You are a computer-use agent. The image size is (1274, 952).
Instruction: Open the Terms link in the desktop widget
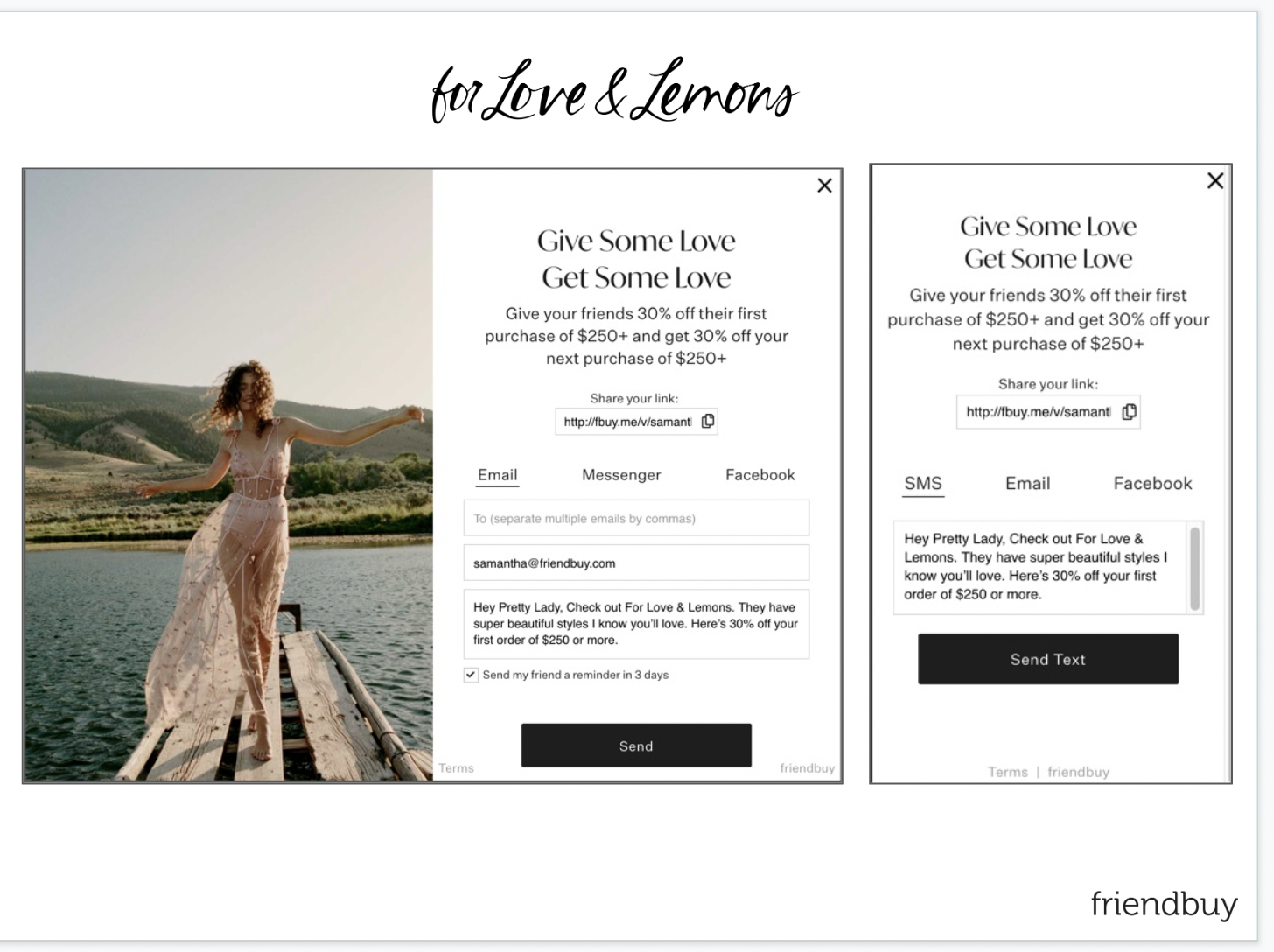(x=456, y=768)
